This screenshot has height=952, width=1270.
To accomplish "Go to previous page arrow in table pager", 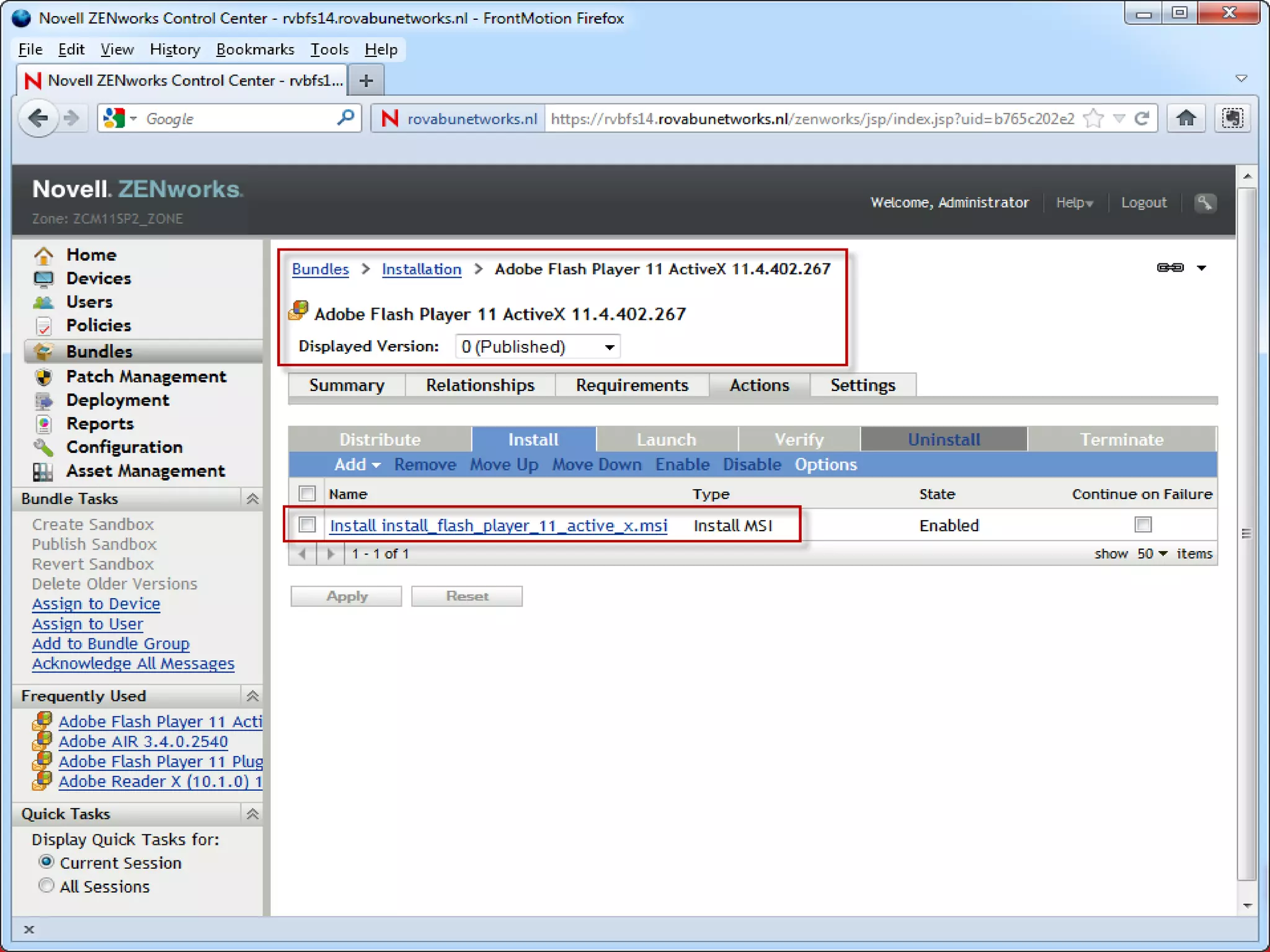I will pyautogui.click(x=302, y=554).
